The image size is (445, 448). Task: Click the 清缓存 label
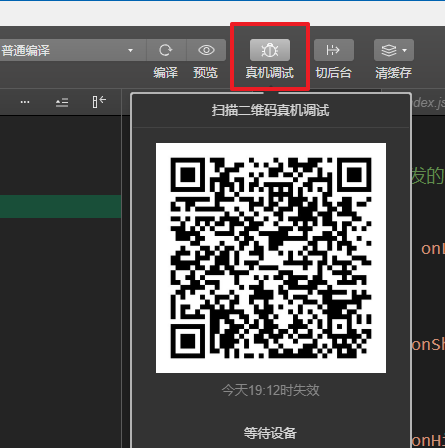[x=394, y=73]
